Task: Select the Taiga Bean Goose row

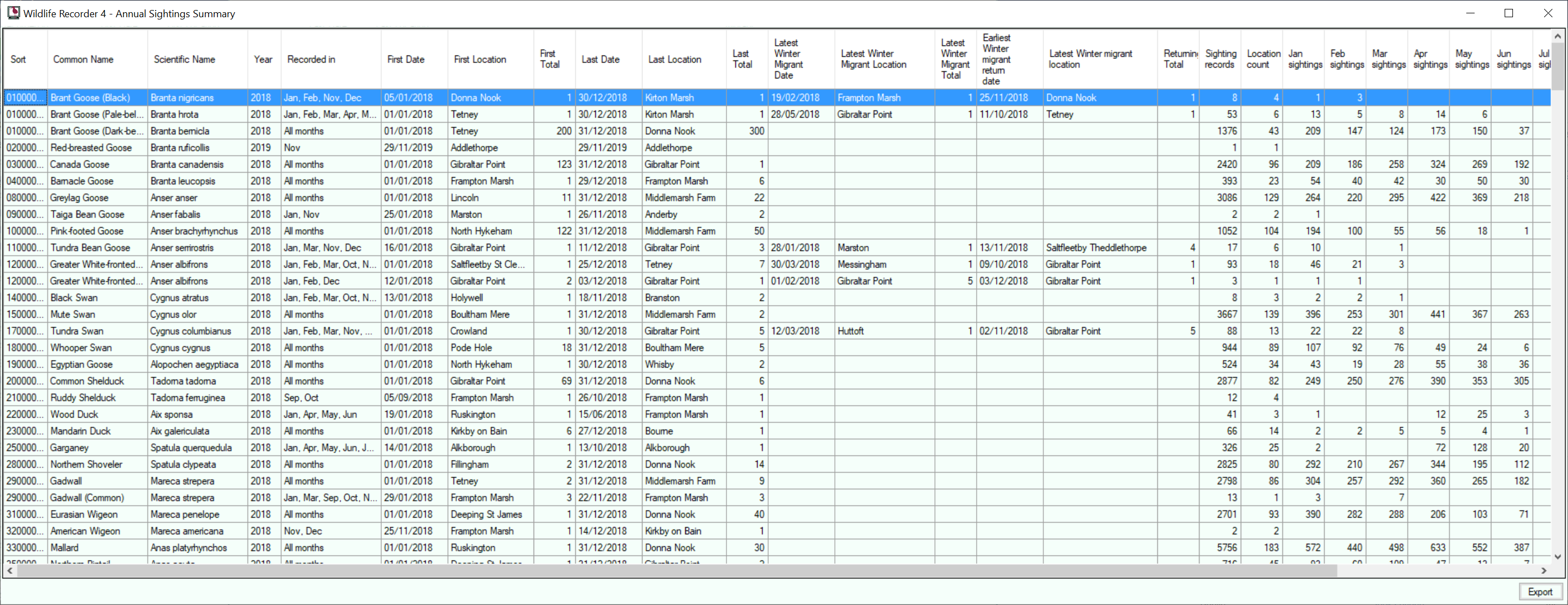Action: click(x=777, y=214)
